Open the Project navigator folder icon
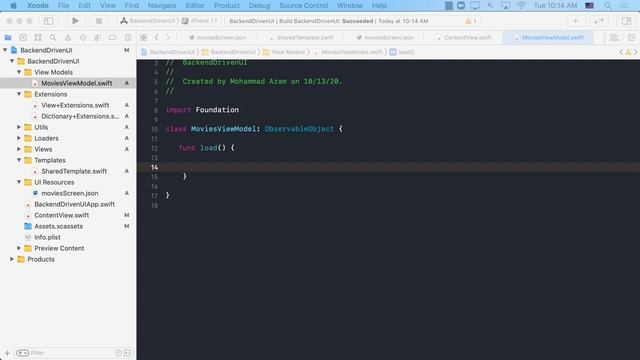640x360 pixels. (8, 38)
